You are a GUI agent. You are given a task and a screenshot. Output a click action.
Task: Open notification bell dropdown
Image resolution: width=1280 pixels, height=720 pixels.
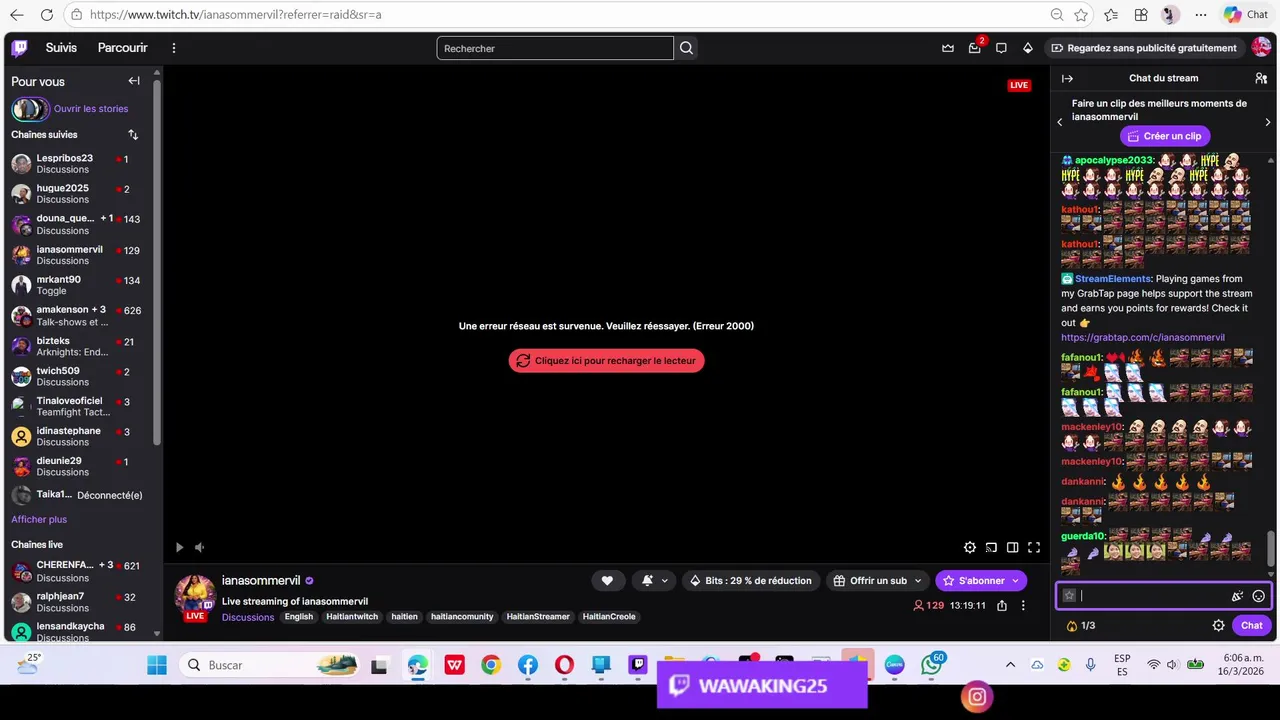[654, 580]
